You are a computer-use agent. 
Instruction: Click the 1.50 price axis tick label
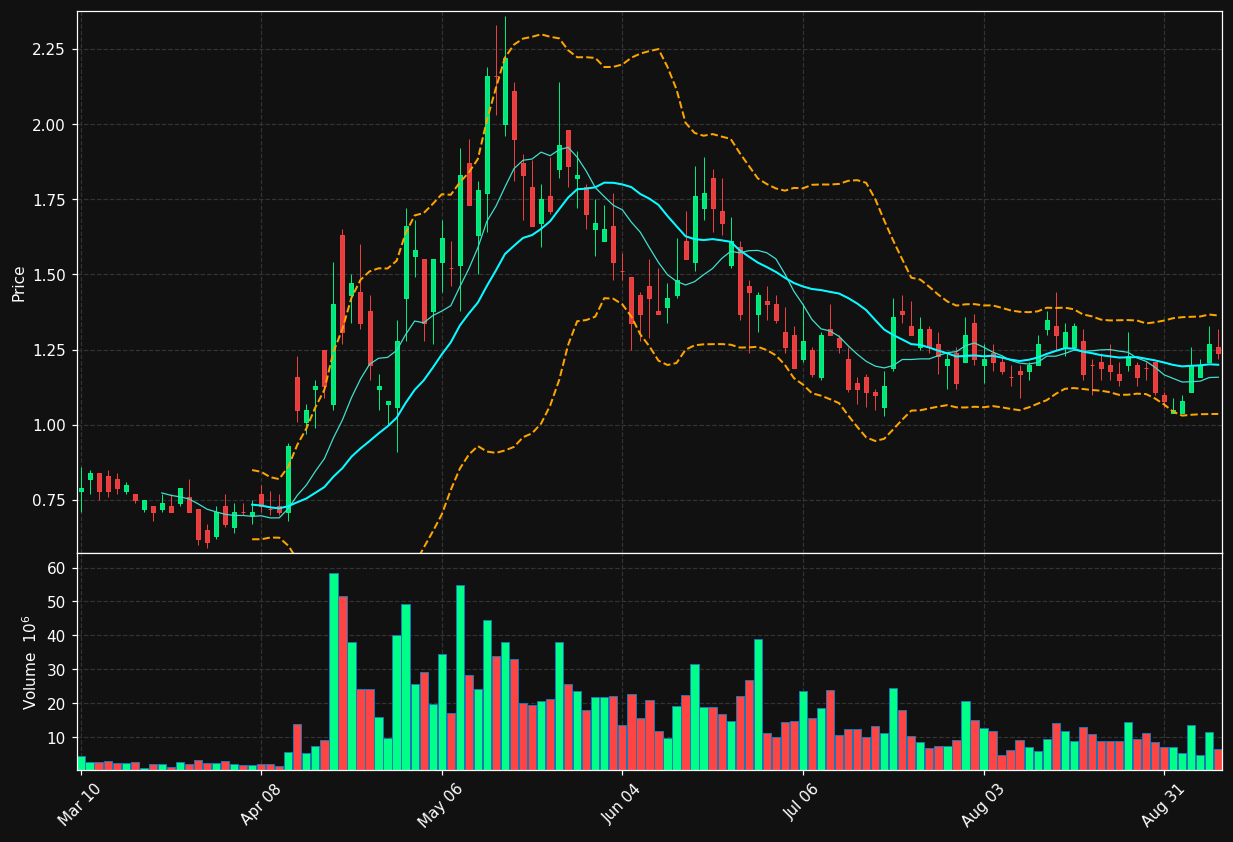pos(48,275)
